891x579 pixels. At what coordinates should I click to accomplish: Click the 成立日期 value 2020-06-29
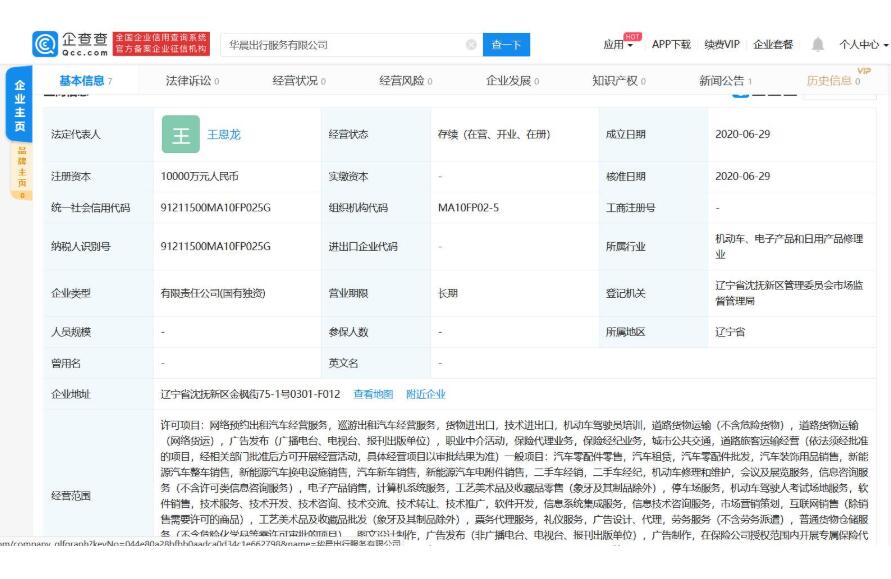(743, 135)
